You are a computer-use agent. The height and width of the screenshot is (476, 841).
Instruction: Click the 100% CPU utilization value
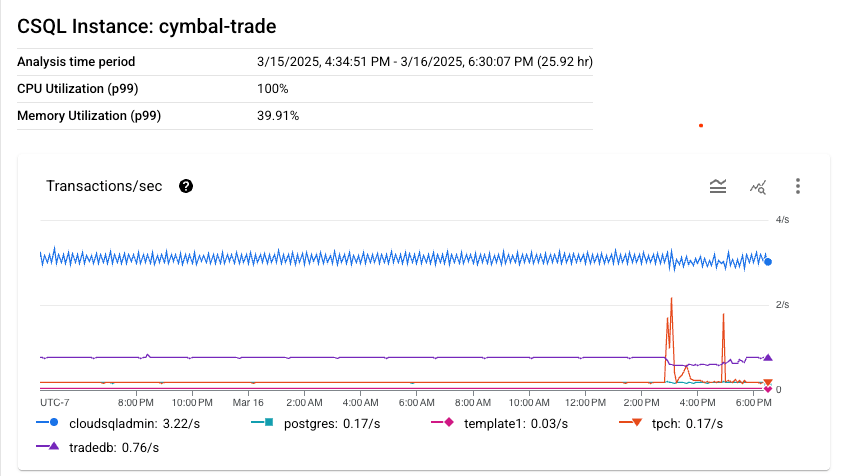pos(272,89)
